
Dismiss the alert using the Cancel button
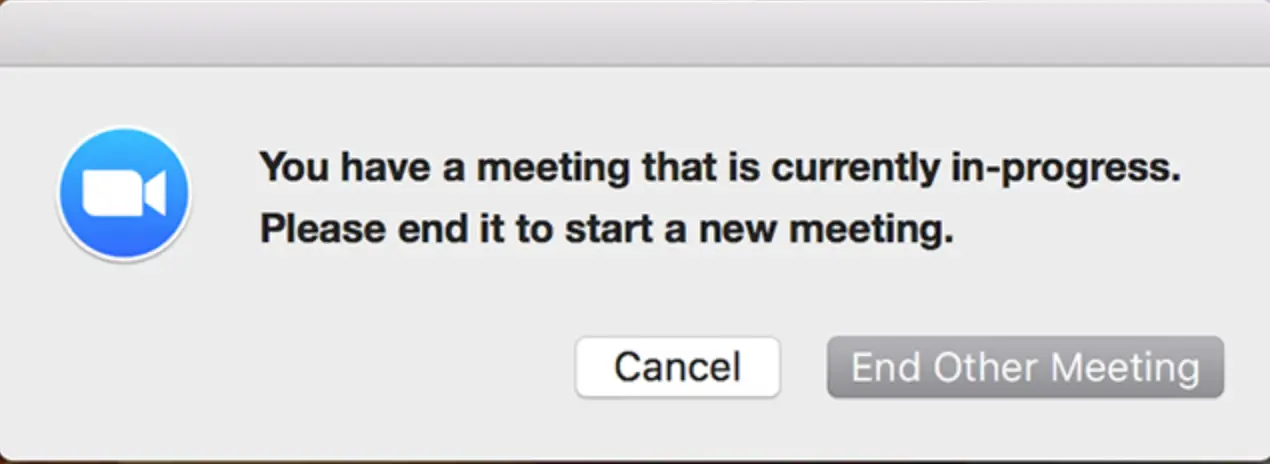pos(677,367)
